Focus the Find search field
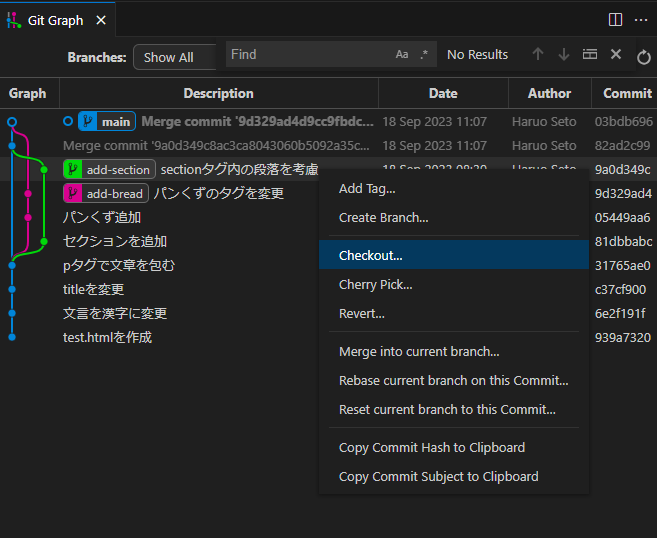 tap(308, 54)
